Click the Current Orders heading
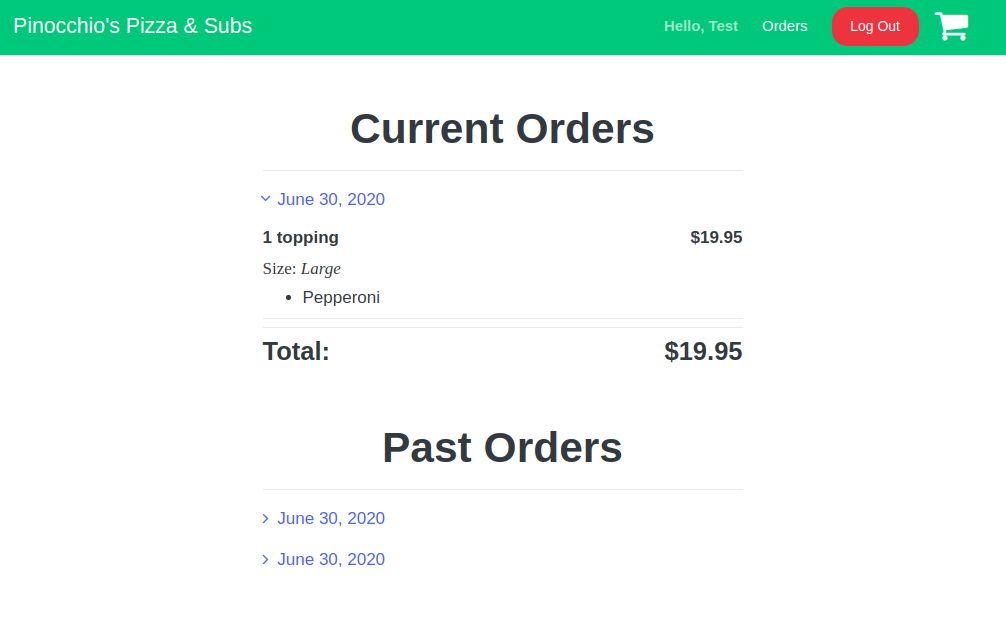The image size is (1006, 618). pyautogui.click(x=502, y=129)
